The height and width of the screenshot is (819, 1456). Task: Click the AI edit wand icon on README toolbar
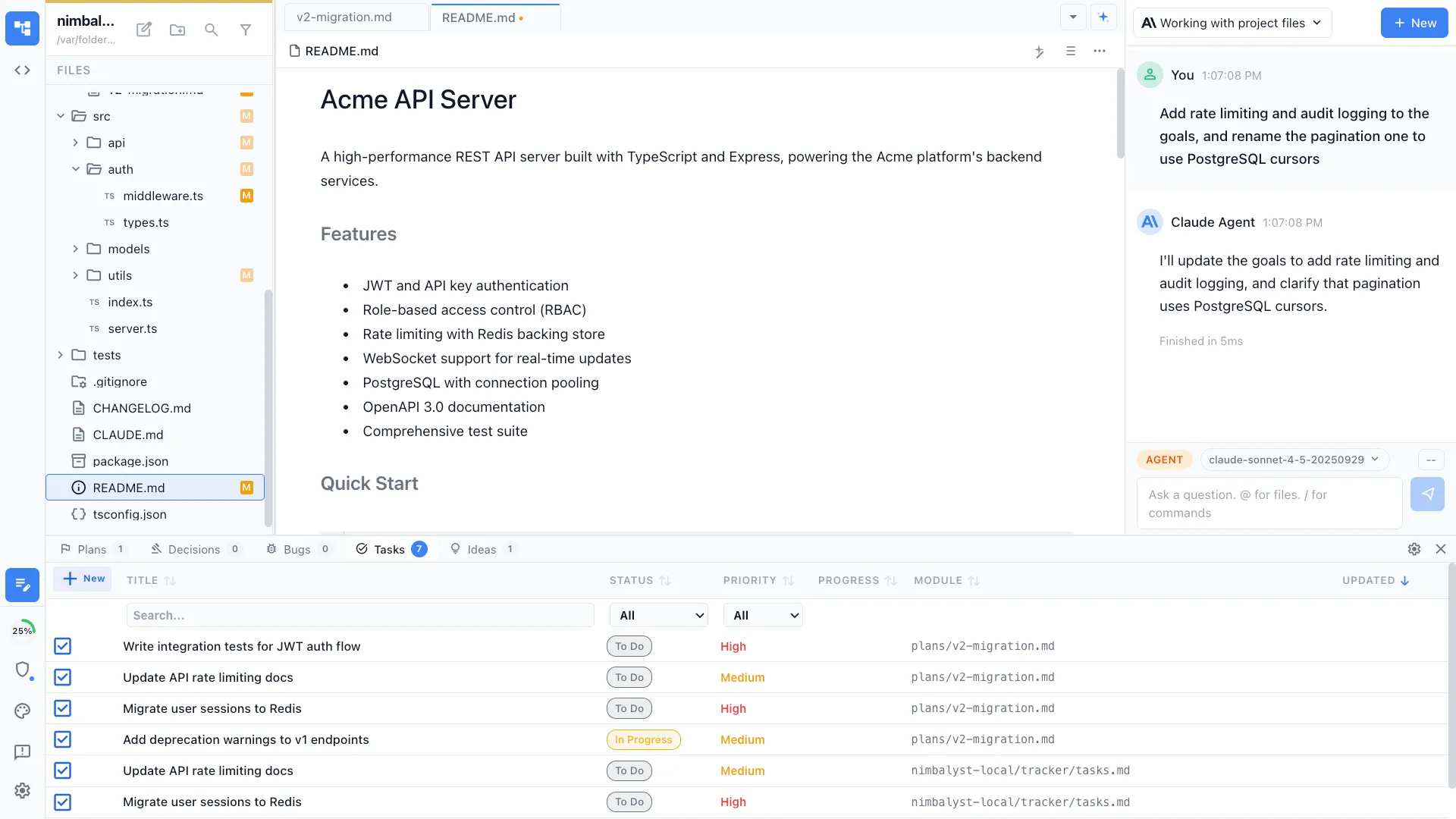pyautogui.click(x=1039, y=52)
